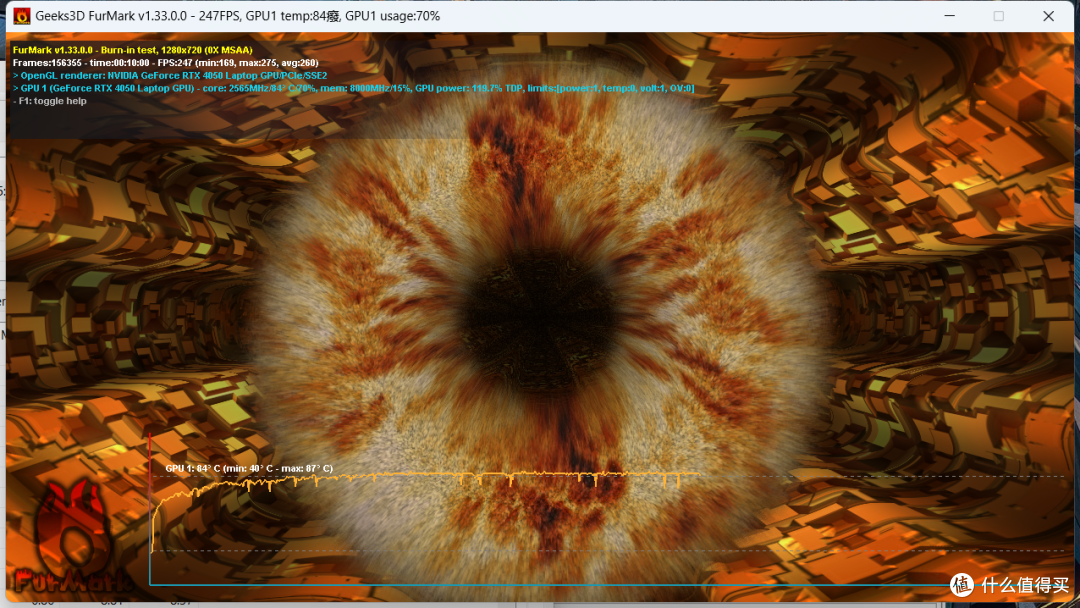This screenshot has width=1080, height=608.
Task: Click the Frames and FPS statistics line
Action: click(165, 63)
